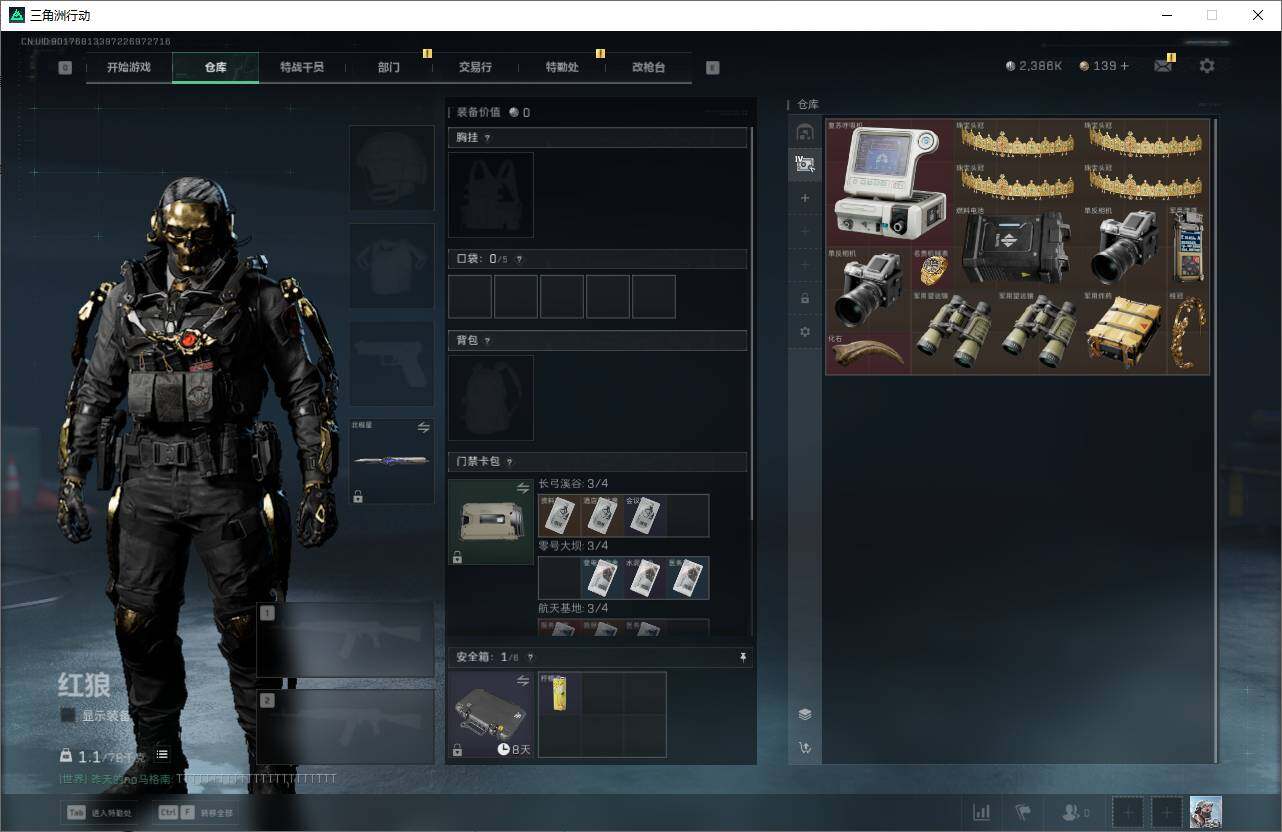Select the empty backpack slot
1282x832 pixels.
coord(491,398)
